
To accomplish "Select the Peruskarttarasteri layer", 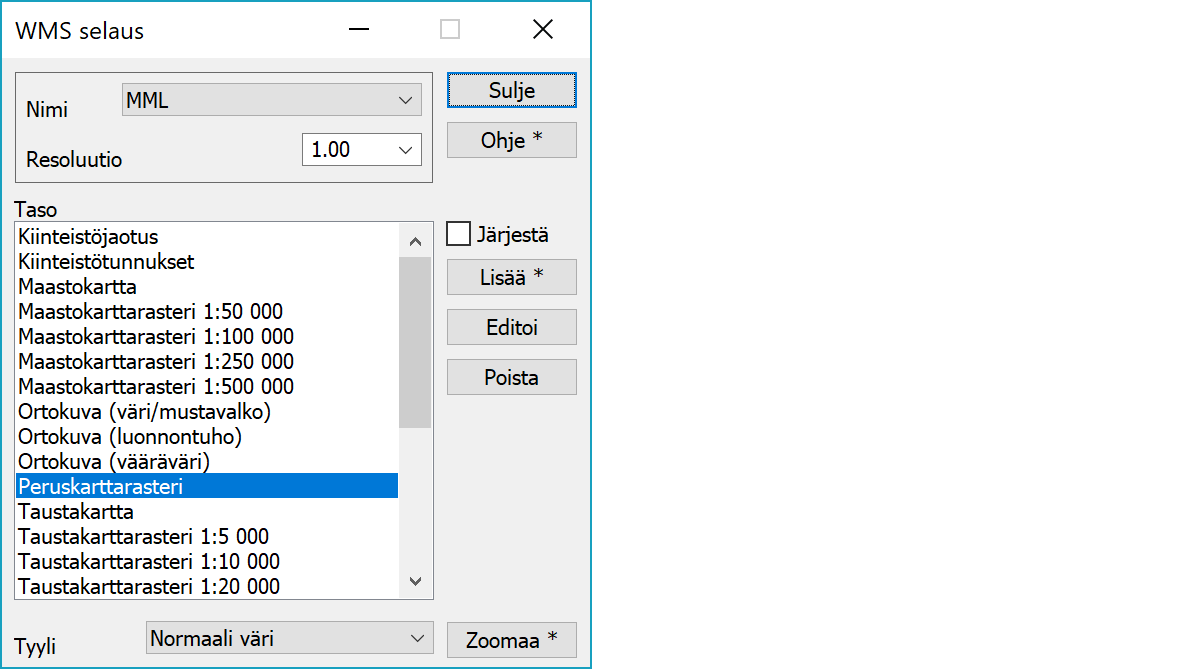I will pos(100,487).
